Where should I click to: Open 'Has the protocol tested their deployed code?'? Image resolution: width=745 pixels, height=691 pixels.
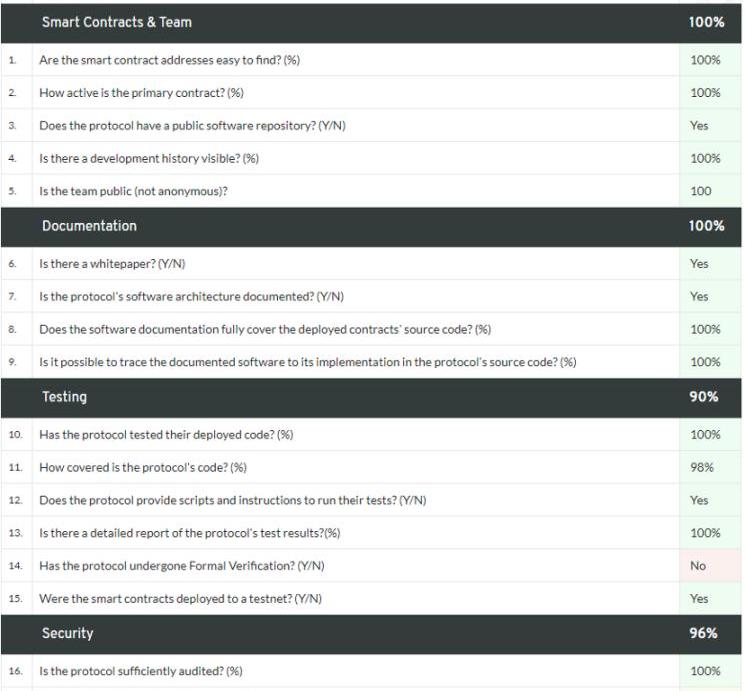[166, 435]
